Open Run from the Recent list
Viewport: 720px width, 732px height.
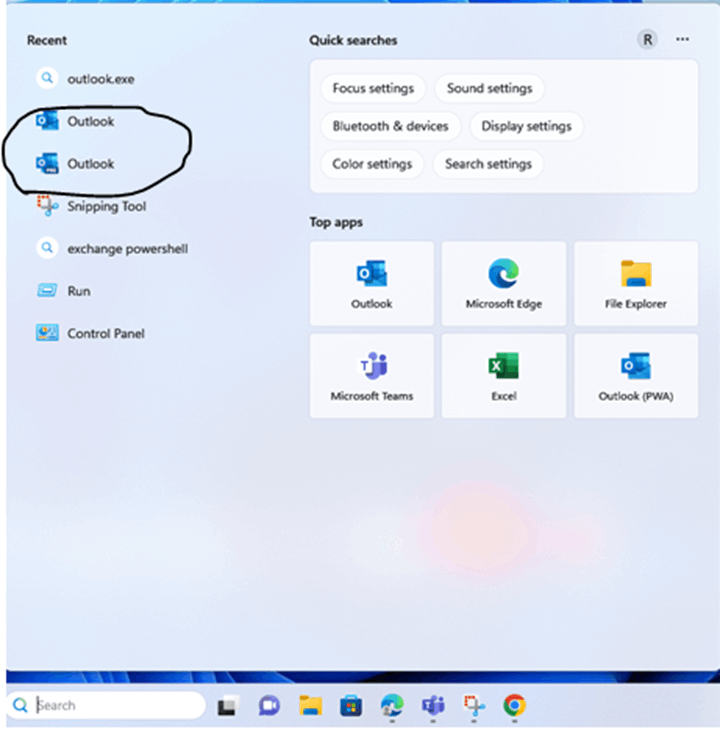(x=64, y=291)
